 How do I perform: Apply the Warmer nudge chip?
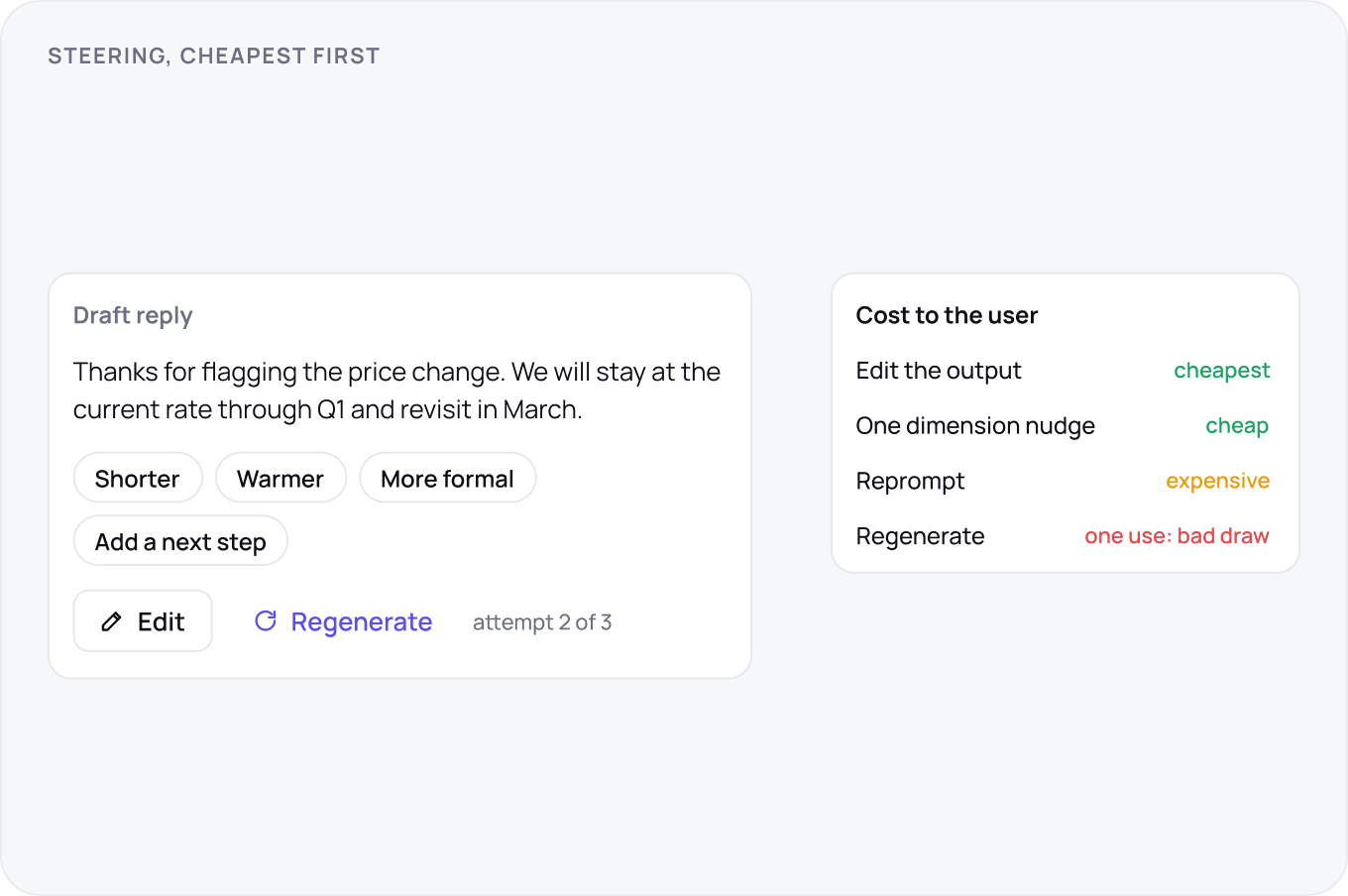(281, 479)
